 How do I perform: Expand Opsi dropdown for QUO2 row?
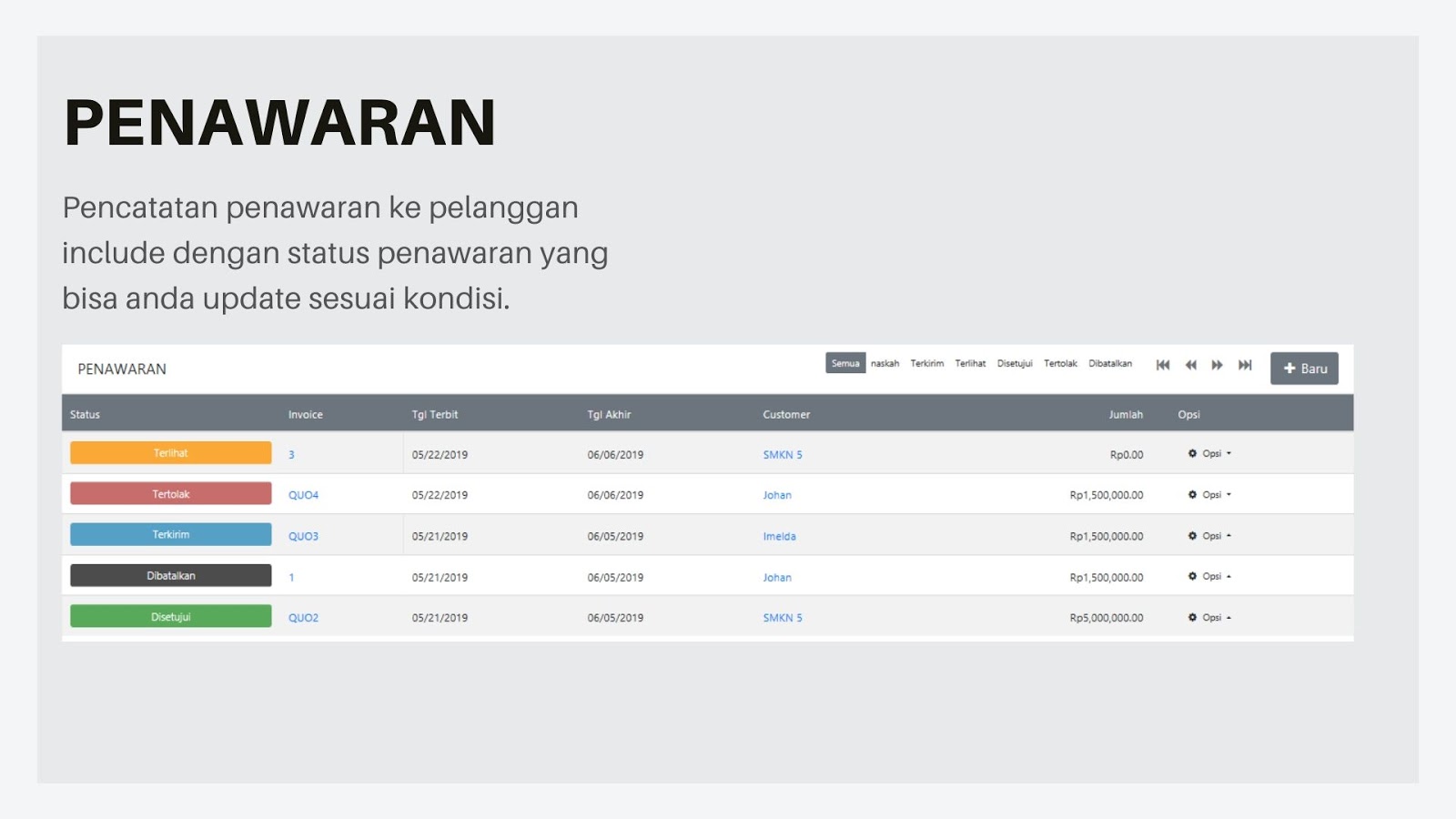pyautogui.click(x=1209, y=617)
